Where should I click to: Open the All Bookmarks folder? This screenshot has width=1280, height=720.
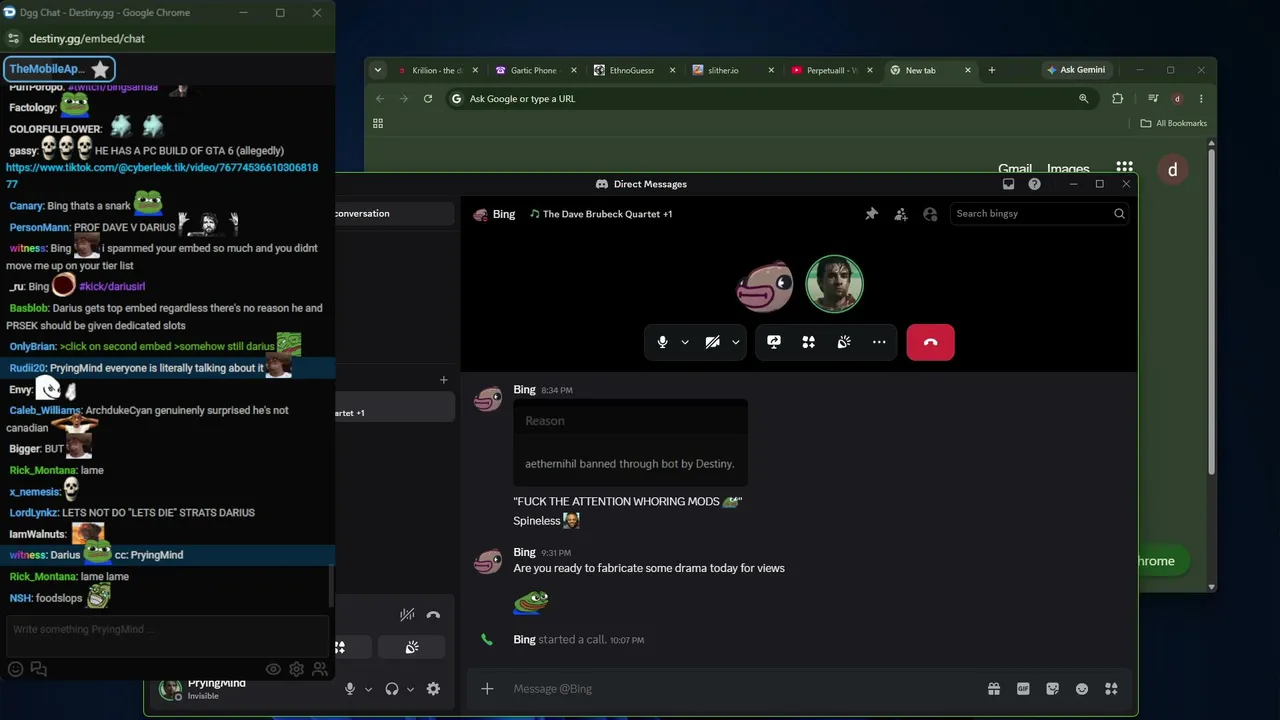click(1174, 123)
